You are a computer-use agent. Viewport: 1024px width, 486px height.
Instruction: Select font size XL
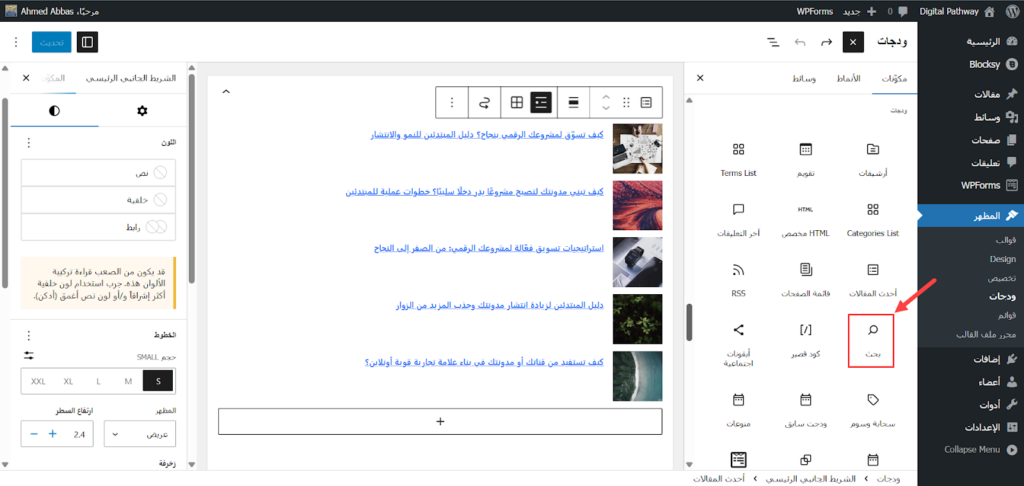68,381
